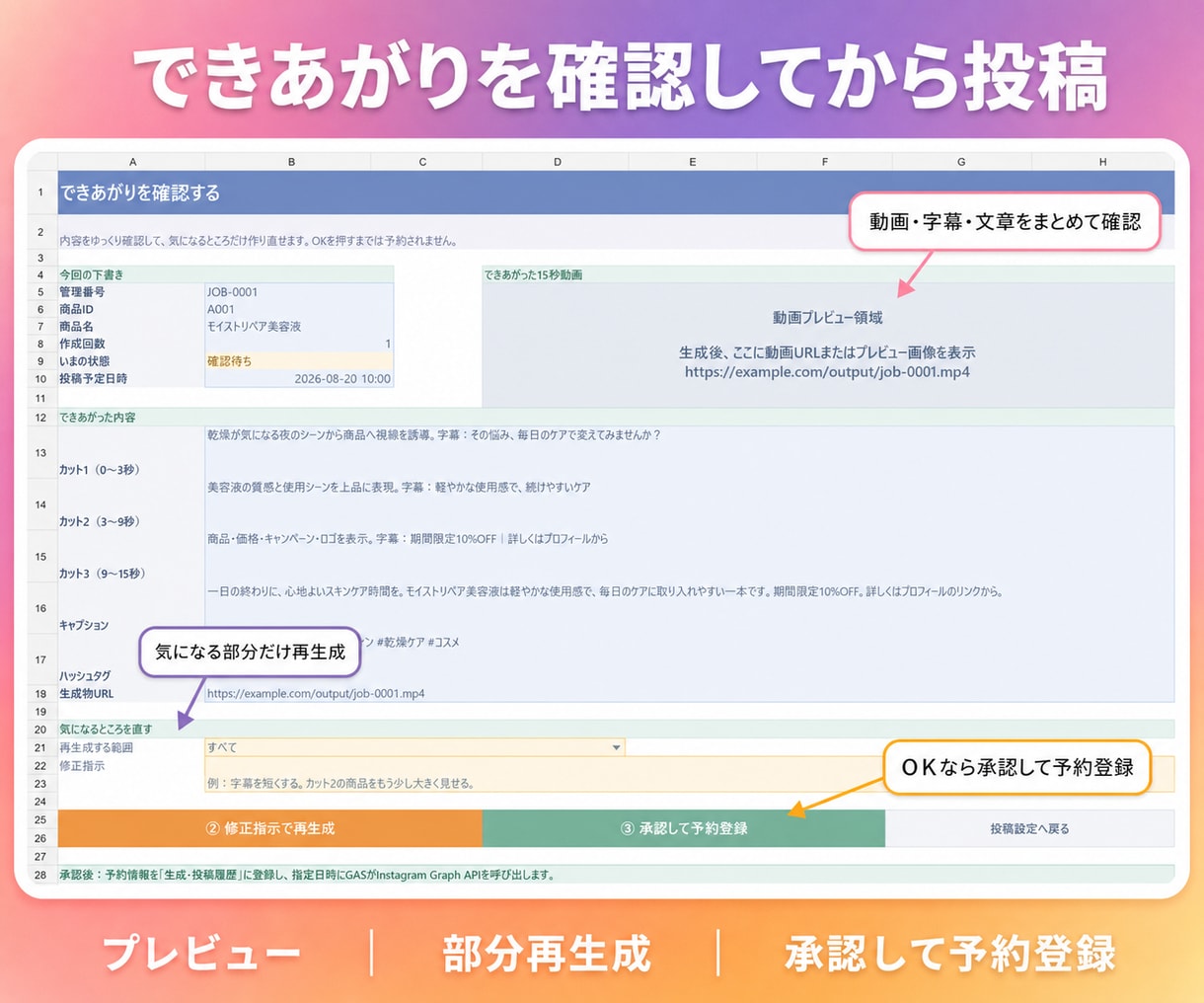Click the 確認待ち status cell
Viewport: 1204px width, 1003px height.
299,361
